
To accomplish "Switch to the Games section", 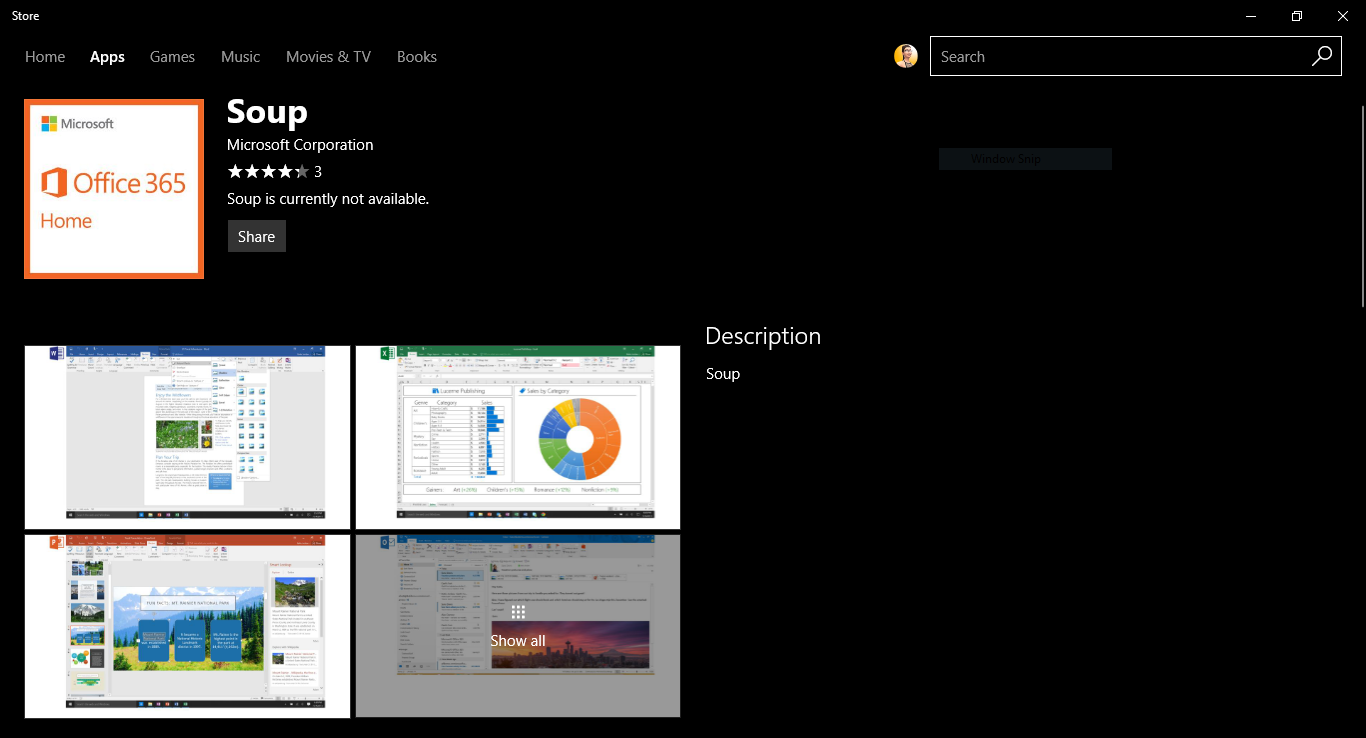I will (172, 57).
